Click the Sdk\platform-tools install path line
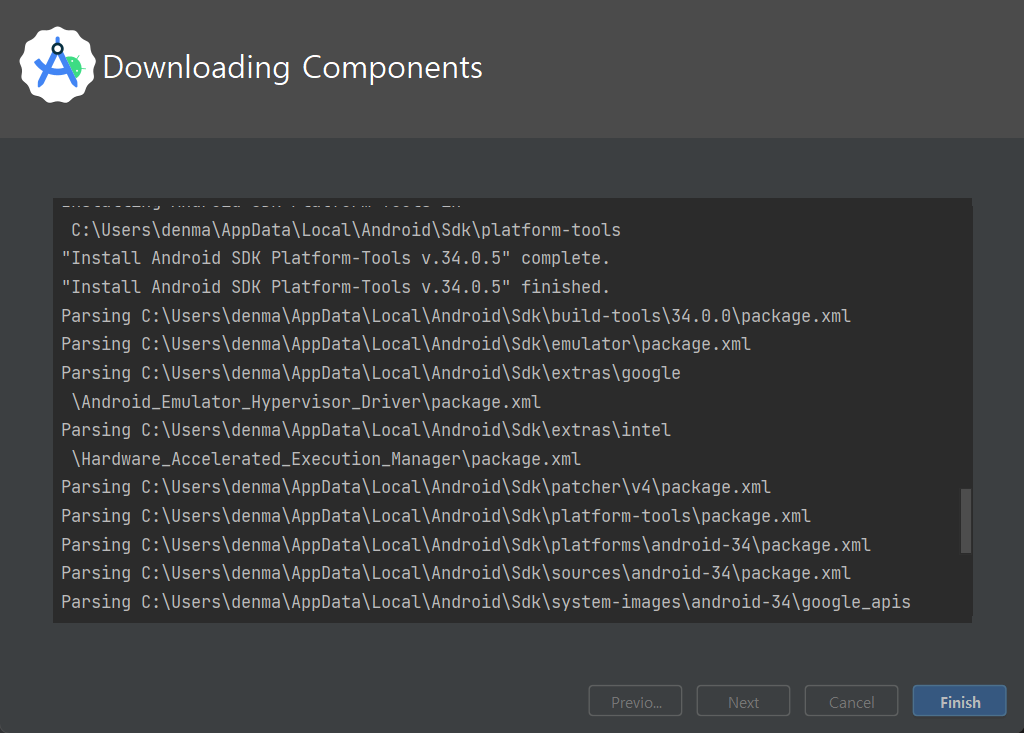This screenshot has width=1024, height=733. 345,230
